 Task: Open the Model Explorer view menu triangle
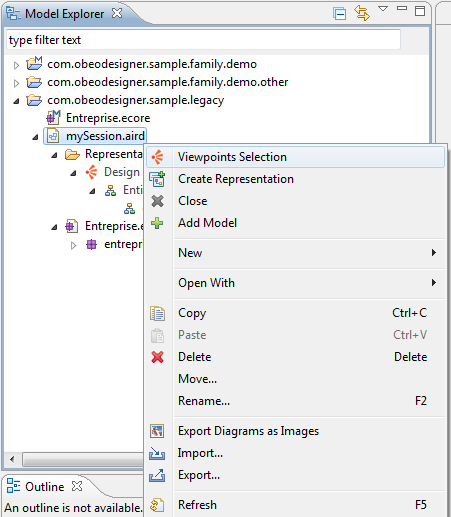383,9
